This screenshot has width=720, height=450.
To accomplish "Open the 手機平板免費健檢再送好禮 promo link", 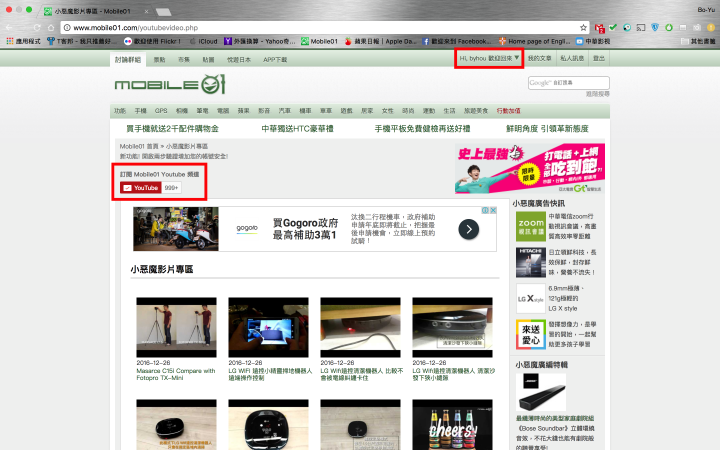I will click(x=422, y=129).
